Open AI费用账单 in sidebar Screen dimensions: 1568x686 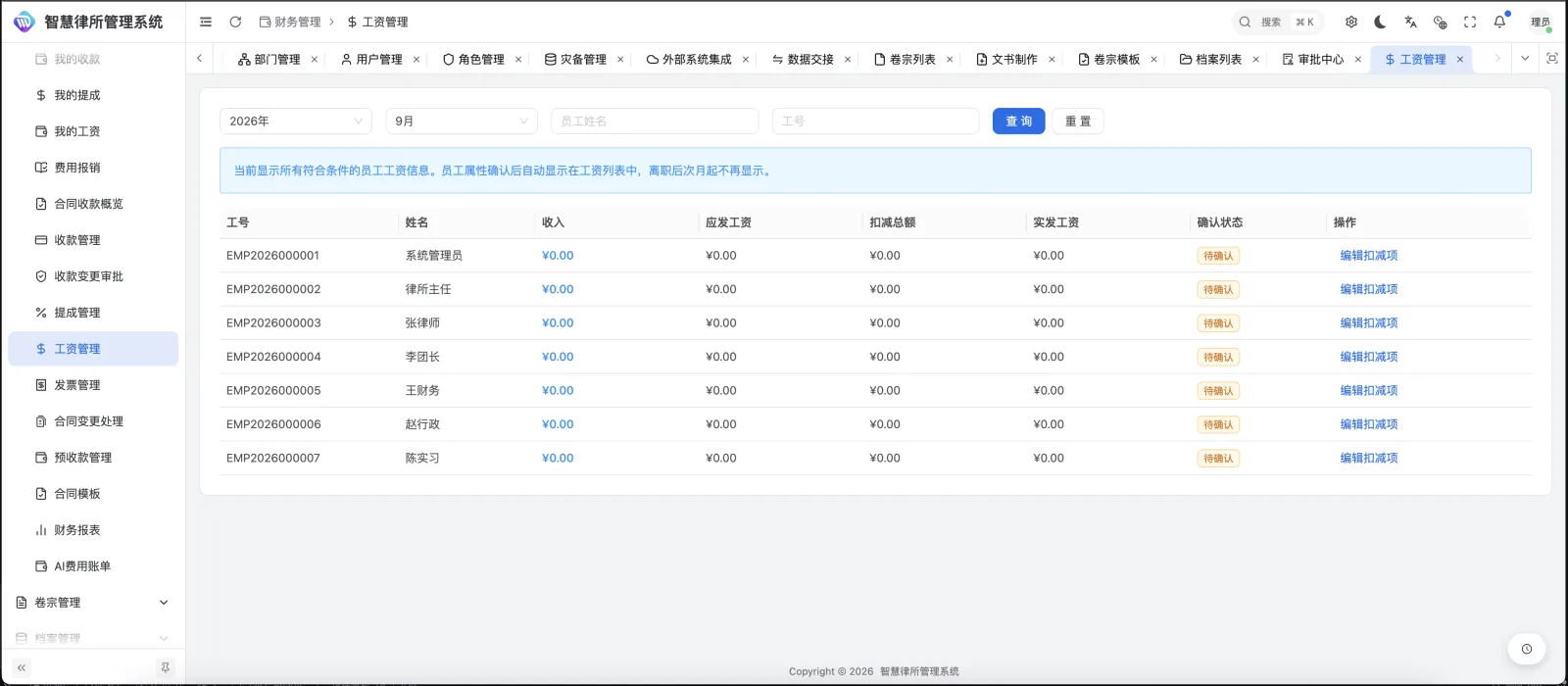click(93, 566)
